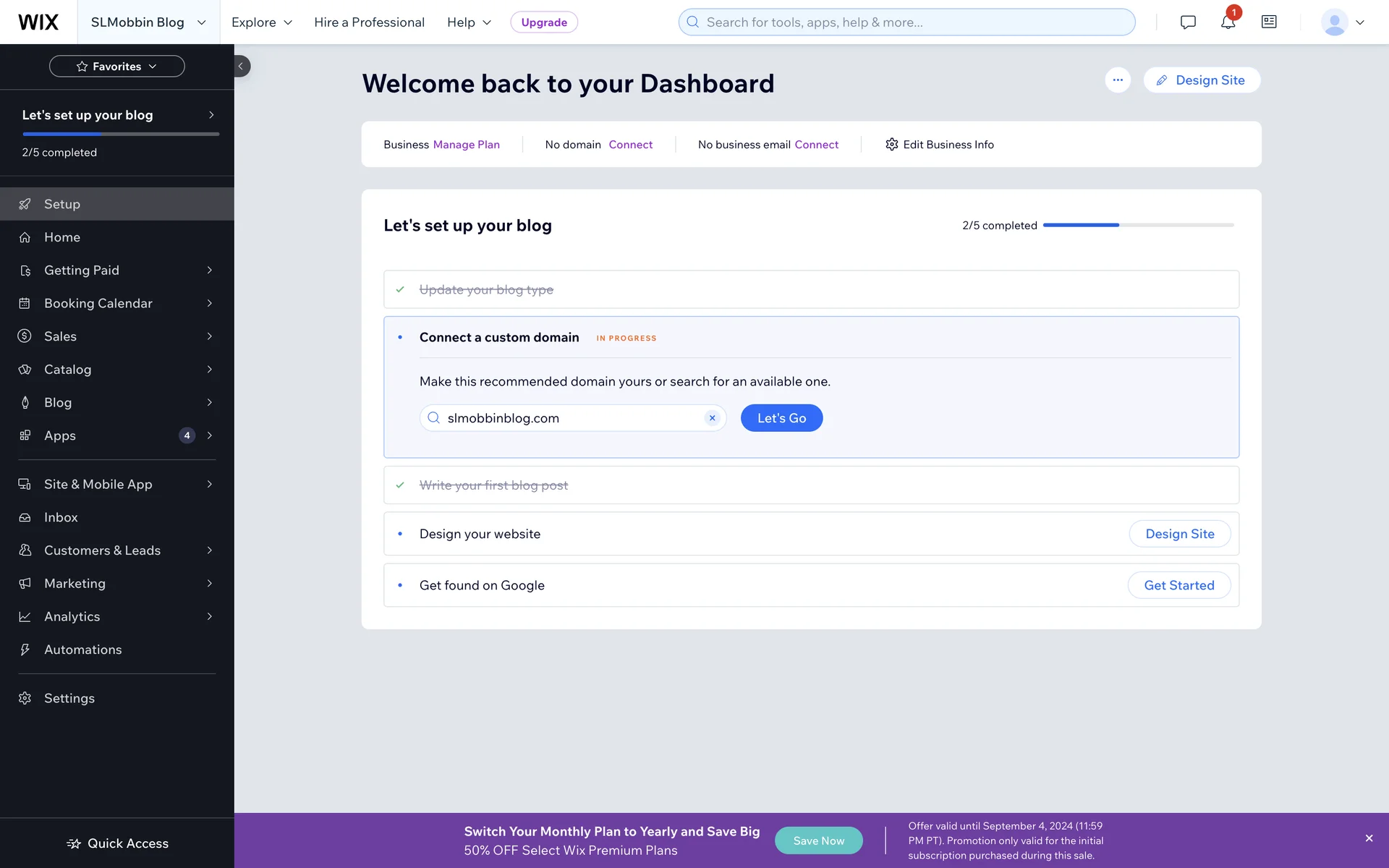Open the three-dot more actions button
Image resolution: width=1389 pixels, height=868 pixels.
click(1118, 80)
